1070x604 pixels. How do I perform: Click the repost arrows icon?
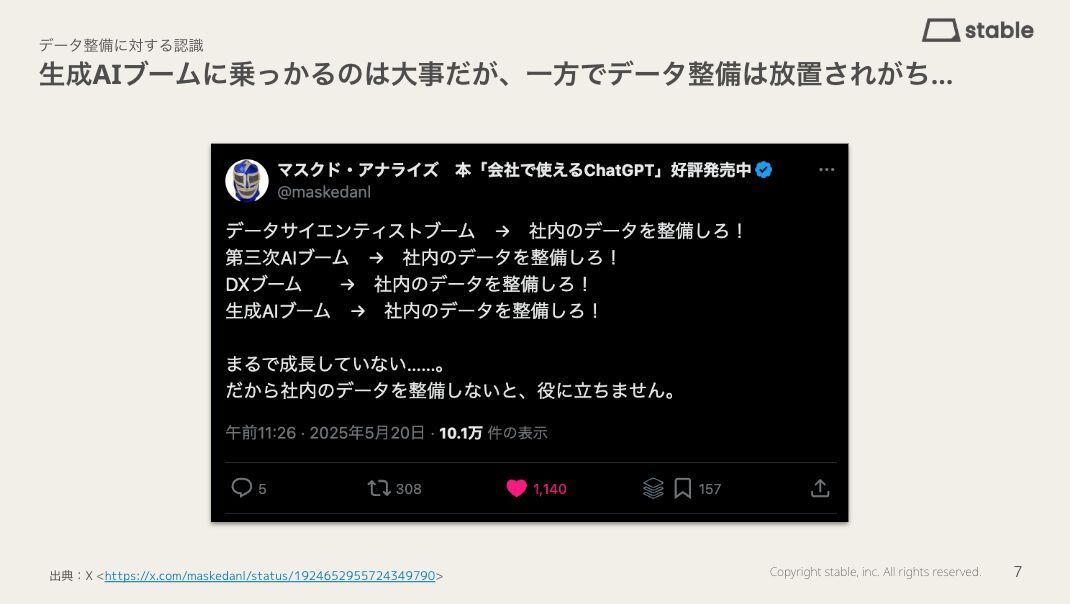[379, 488]
